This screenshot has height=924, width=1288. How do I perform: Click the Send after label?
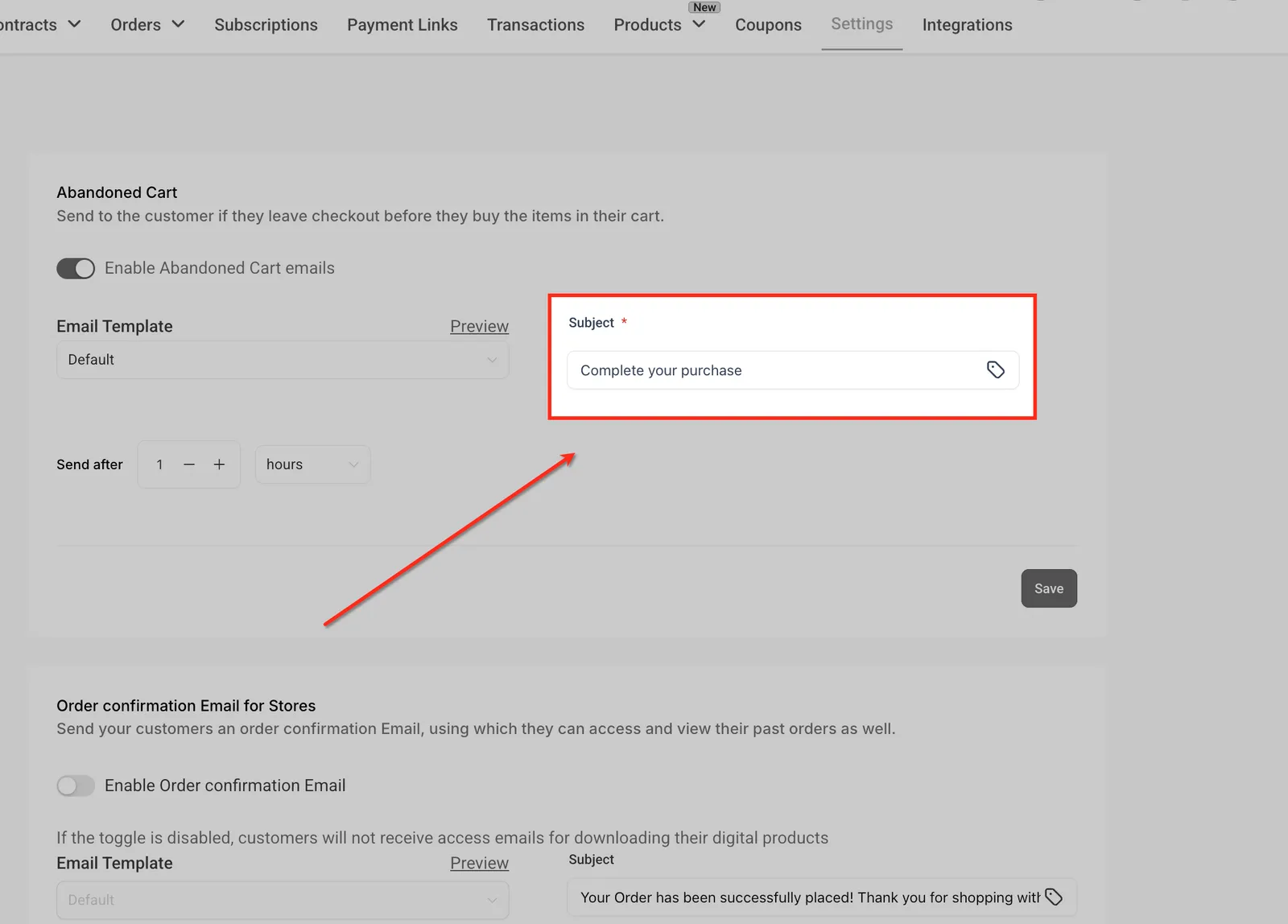[x=89, y=464]
